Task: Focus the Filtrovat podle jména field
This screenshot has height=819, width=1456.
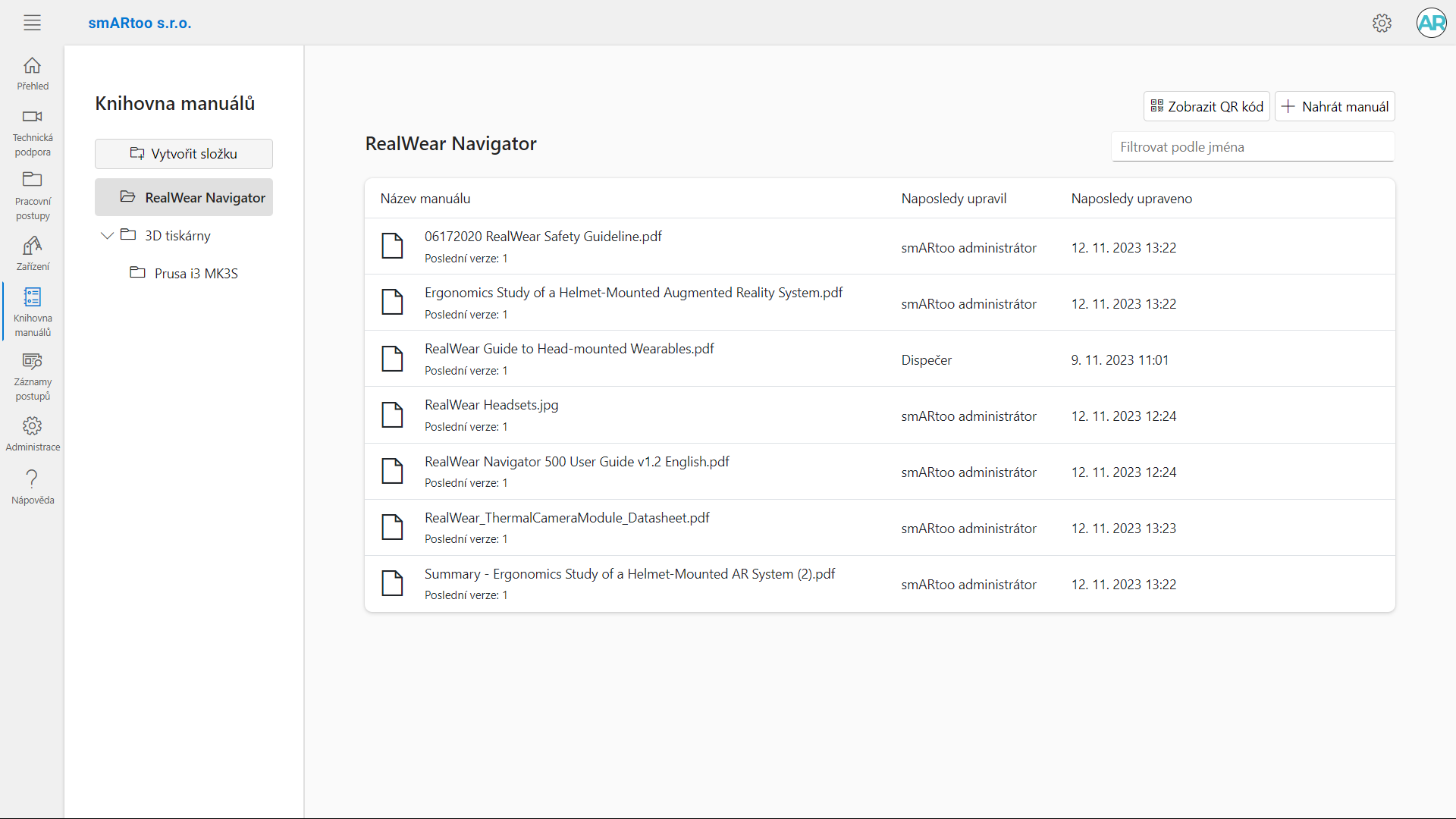Action: pos(1253,147)
